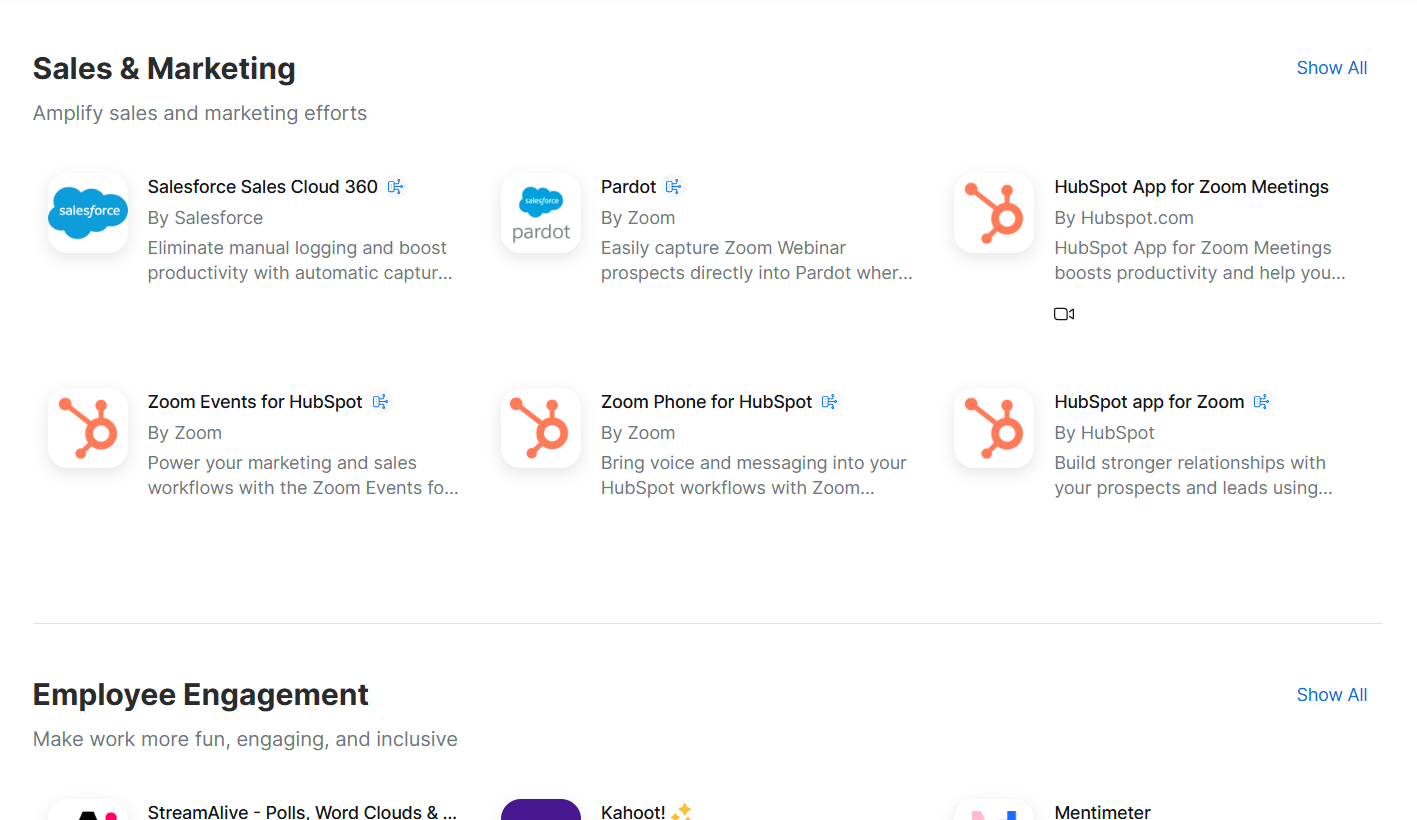Click the video camera badge under HubSpot App for Zoom Meetings
1417x820 pixels.
coord(1063,313)
